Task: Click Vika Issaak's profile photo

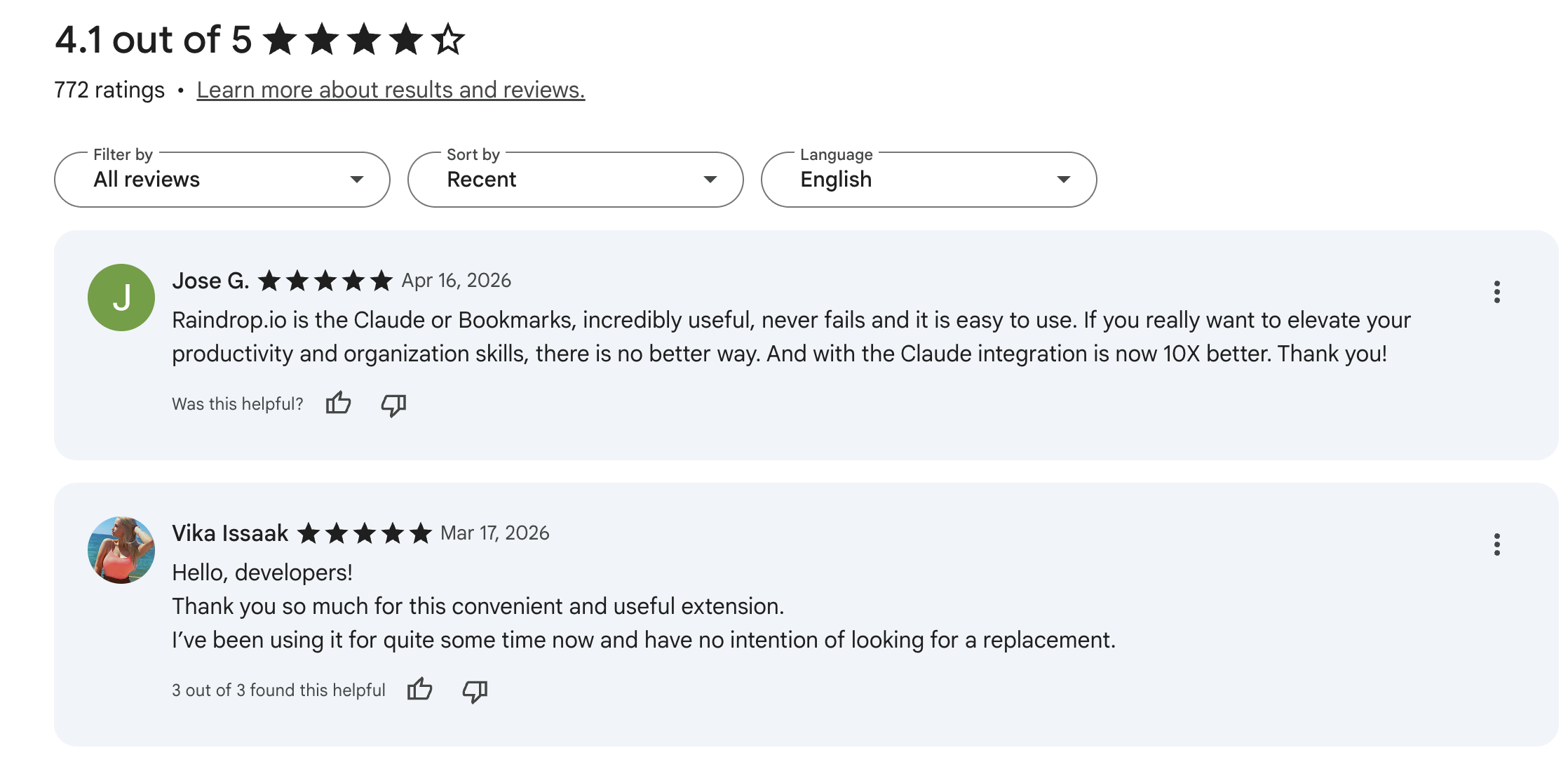Action: [x=120, y=549]
